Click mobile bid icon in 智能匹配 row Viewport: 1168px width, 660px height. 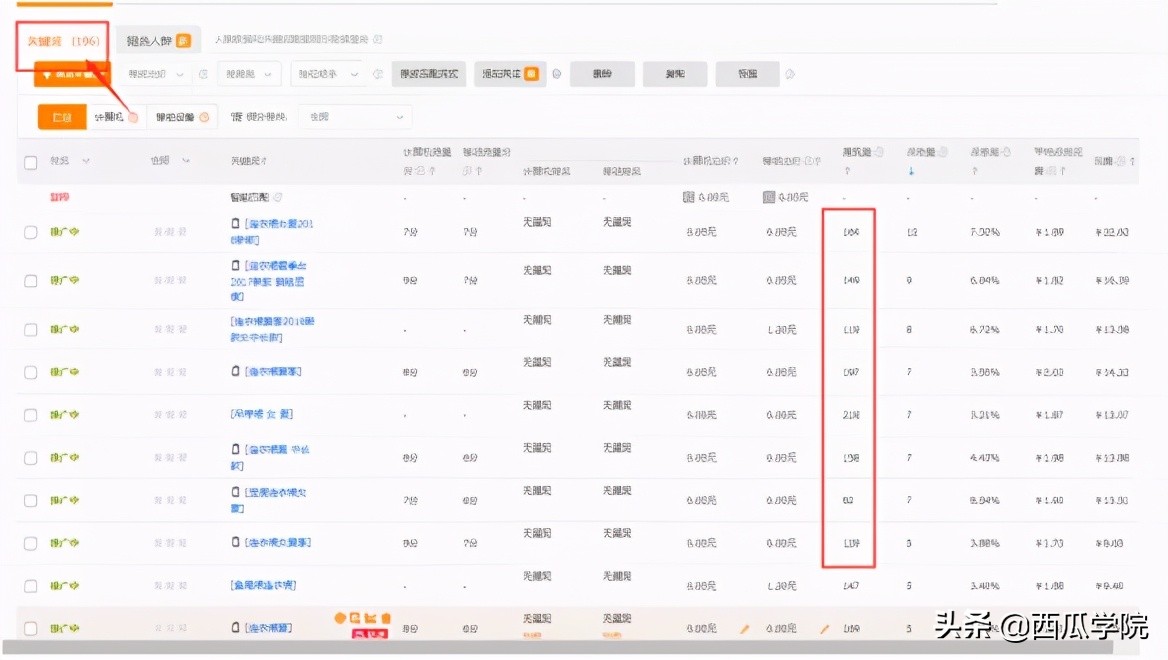(x=769, y=197)
